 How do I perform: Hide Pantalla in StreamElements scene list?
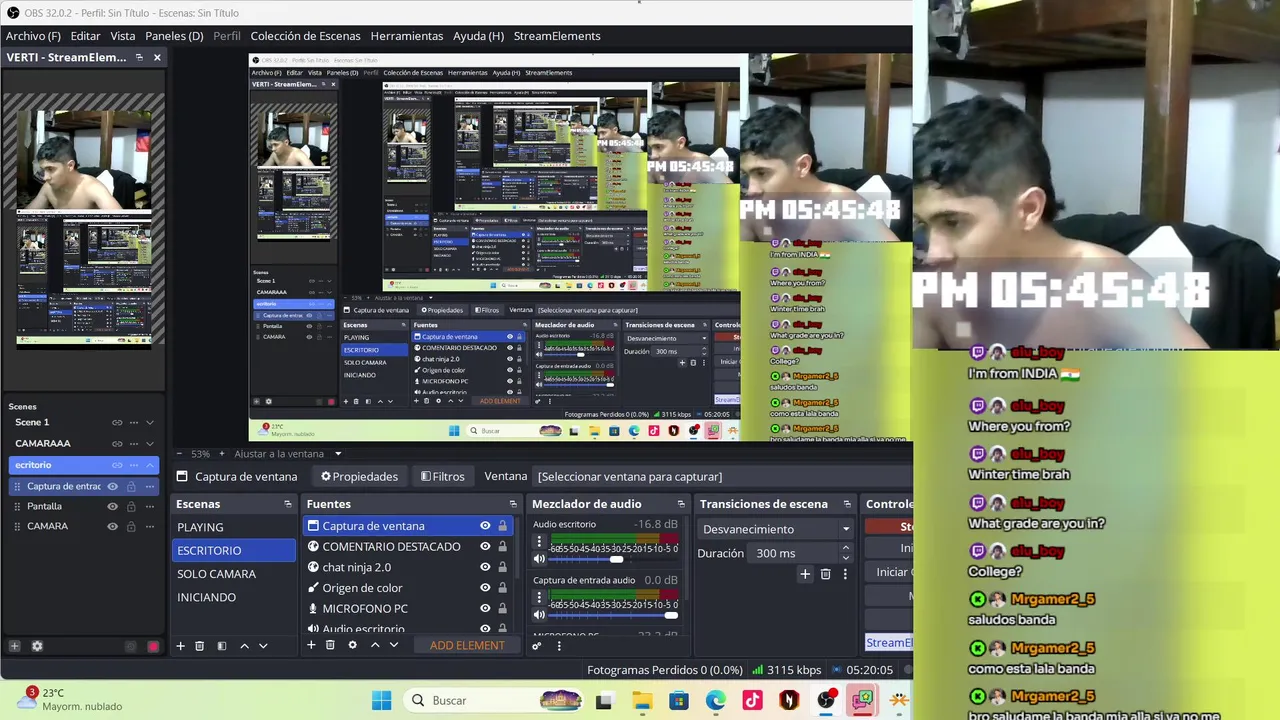(112, 507)
